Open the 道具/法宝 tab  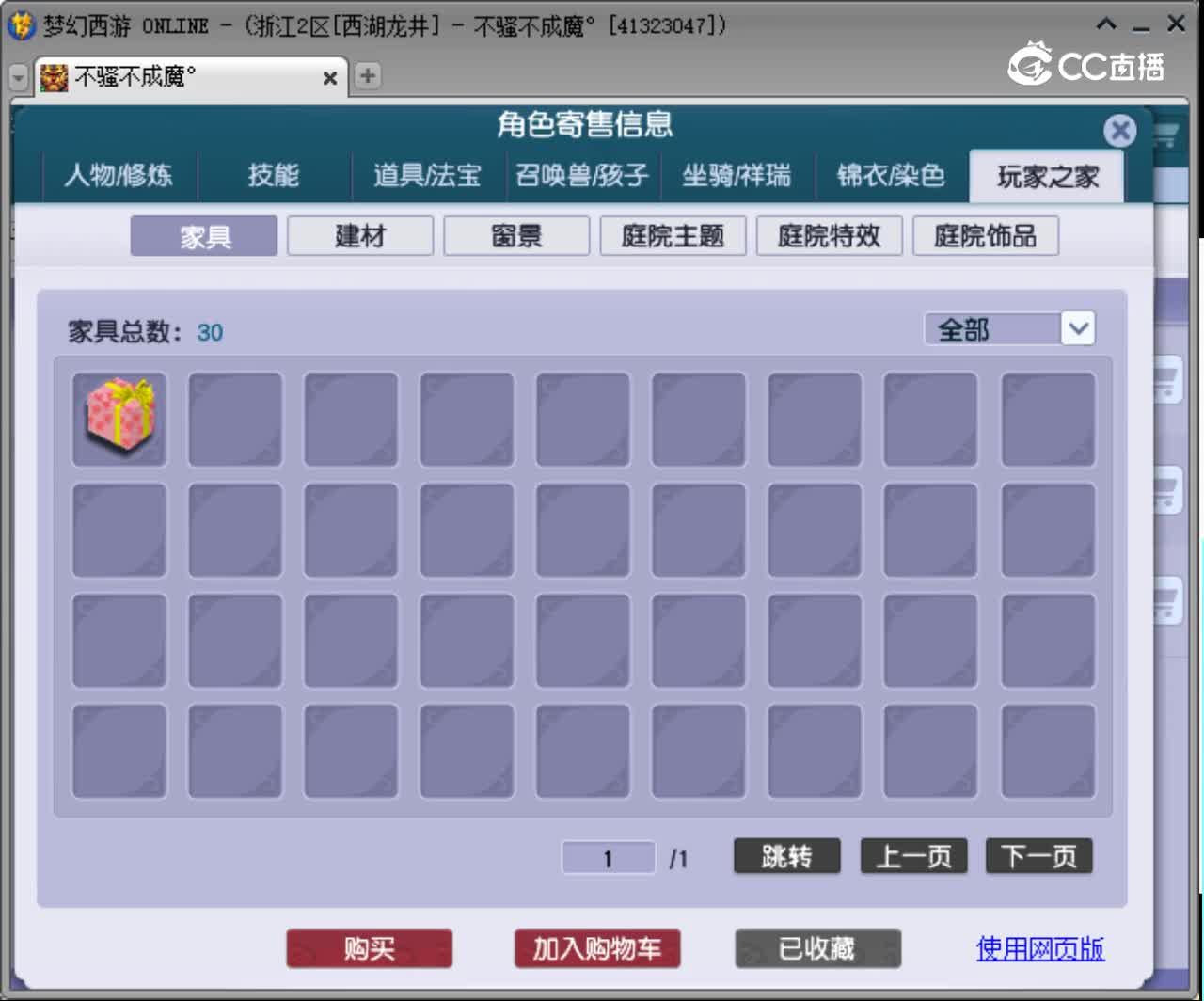coord(427,176)
